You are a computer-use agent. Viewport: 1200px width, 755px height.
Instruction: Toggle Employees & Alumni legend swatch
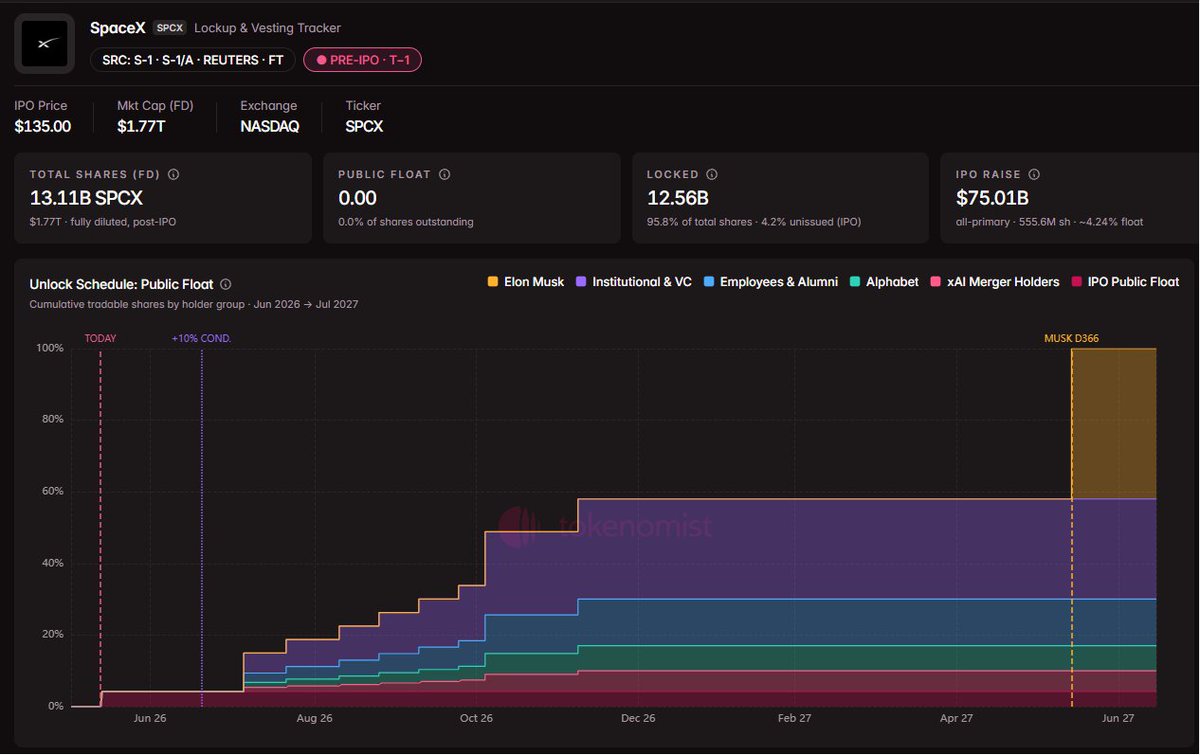coord(708,282)
